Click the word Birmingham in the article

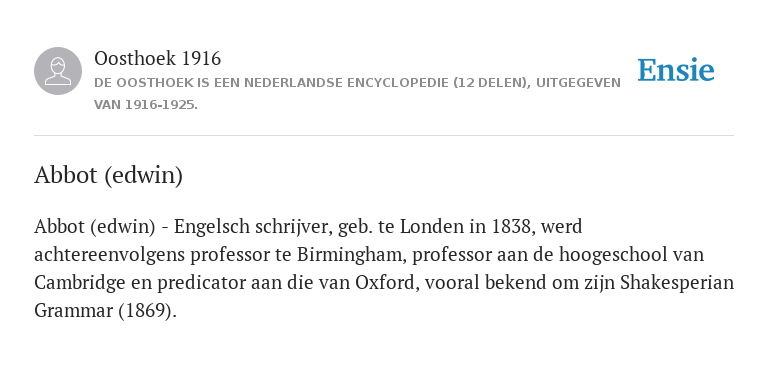351,255
